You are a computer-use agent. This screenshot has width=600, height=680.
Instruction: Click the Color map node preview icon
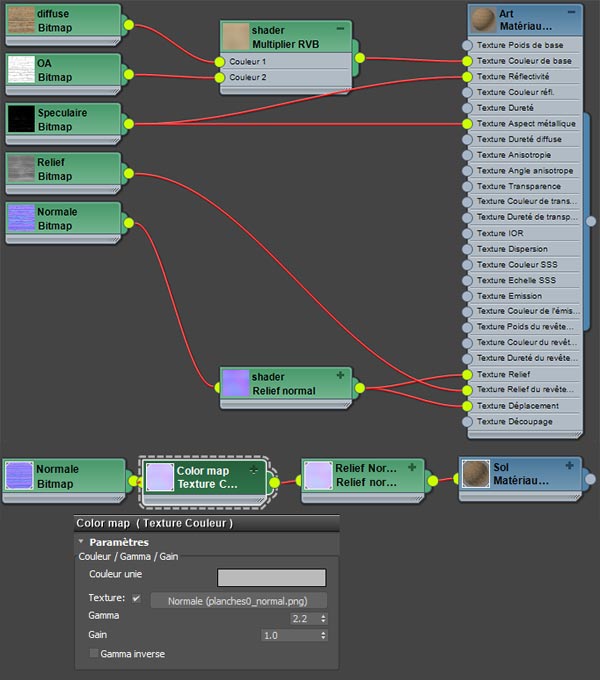[160, 476]
